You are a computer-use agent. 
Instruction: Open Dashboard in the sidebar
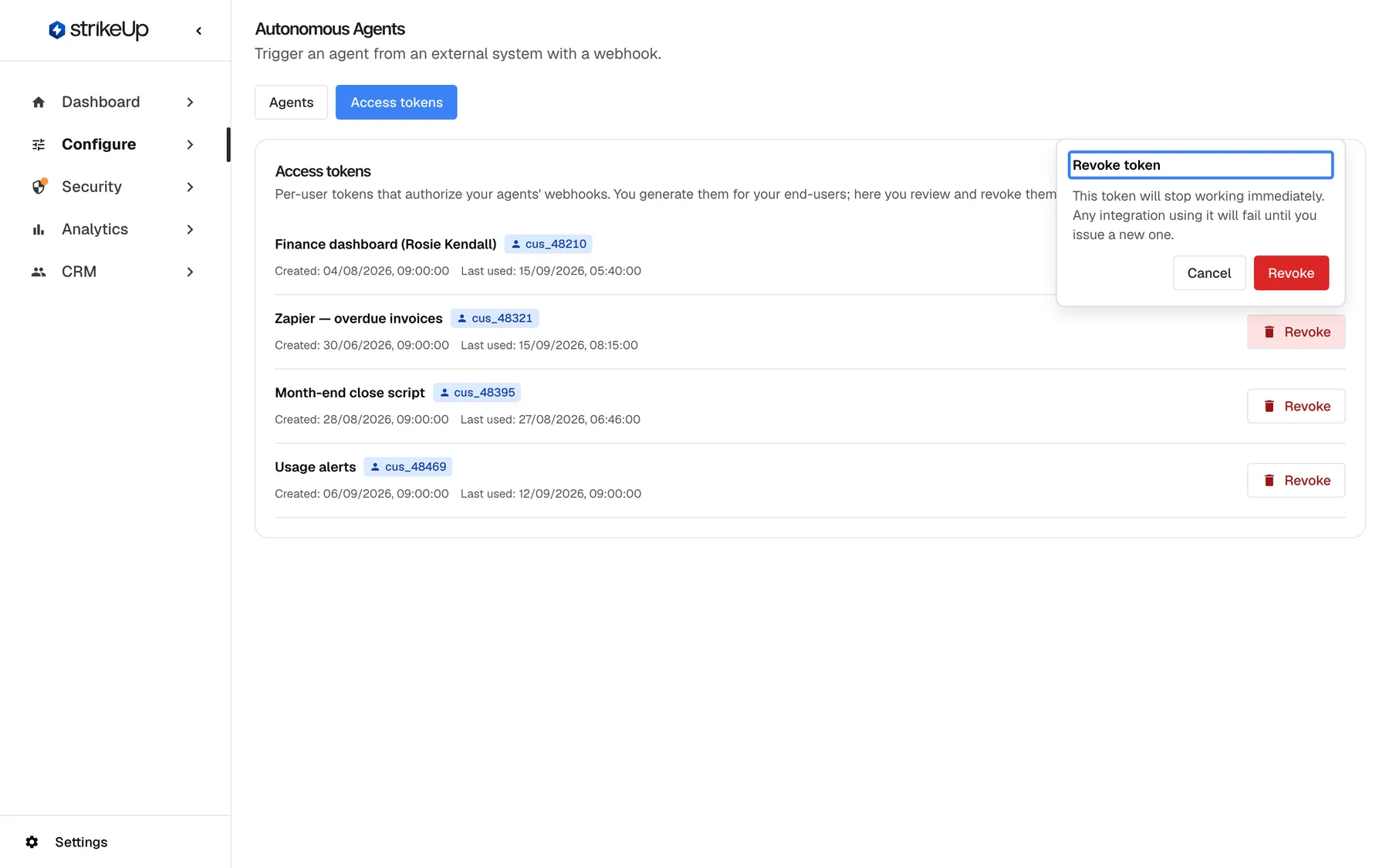pyautogui.click(x=114, y=102)
